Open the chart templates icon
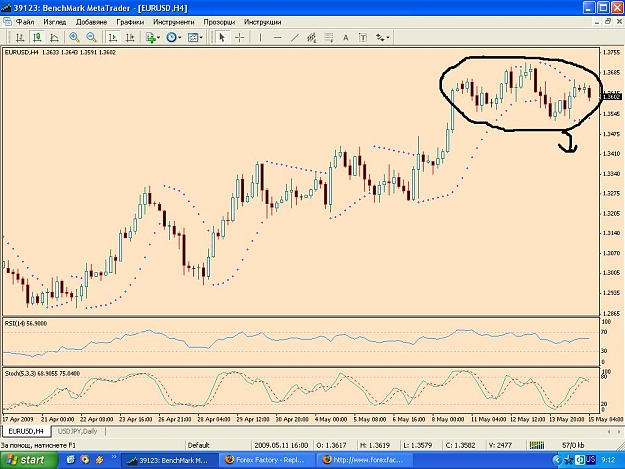This screenshot has width=625, height=469. click(x=193, y=37)
